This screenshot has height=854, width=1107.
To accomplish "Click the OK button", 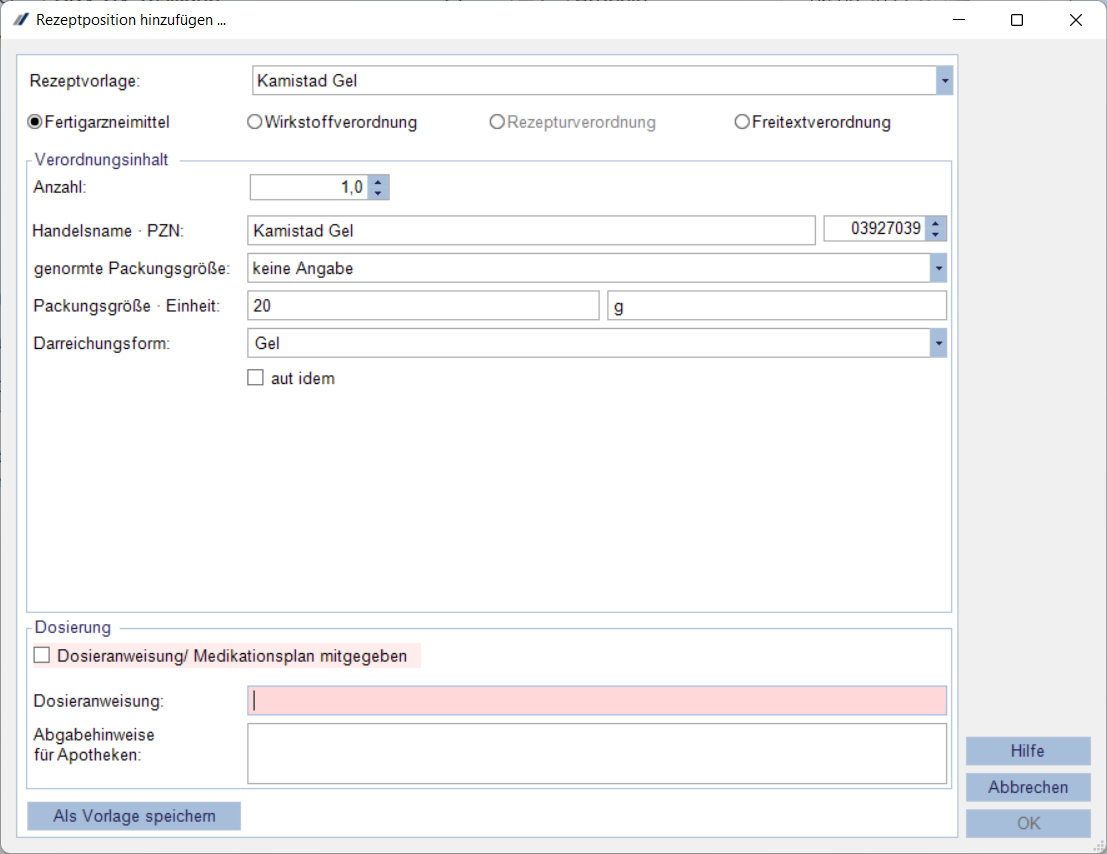I will coord(1028,823).
